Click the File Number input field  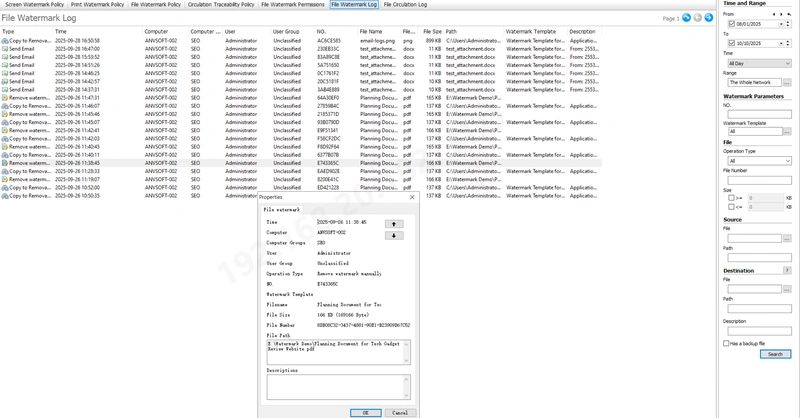pyautogui.click(x=759, y=180)
